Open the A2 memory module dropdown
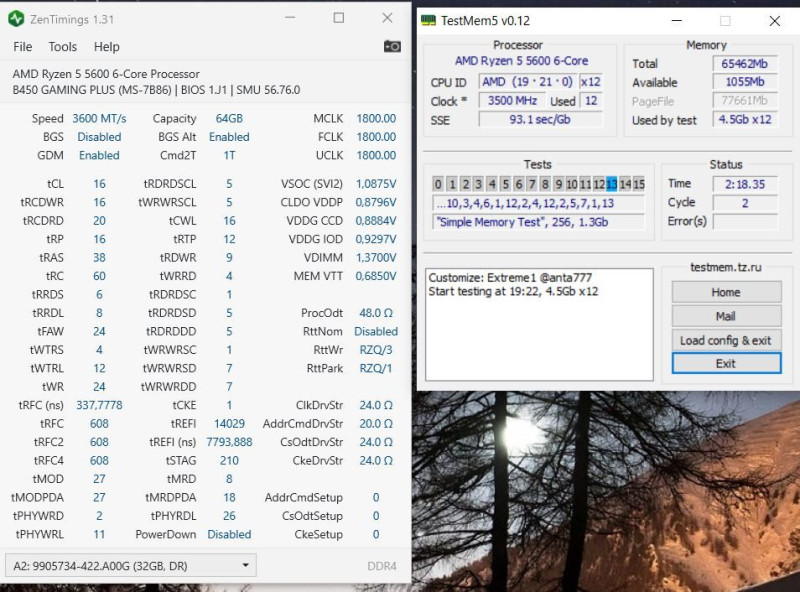 pos(131,565)
